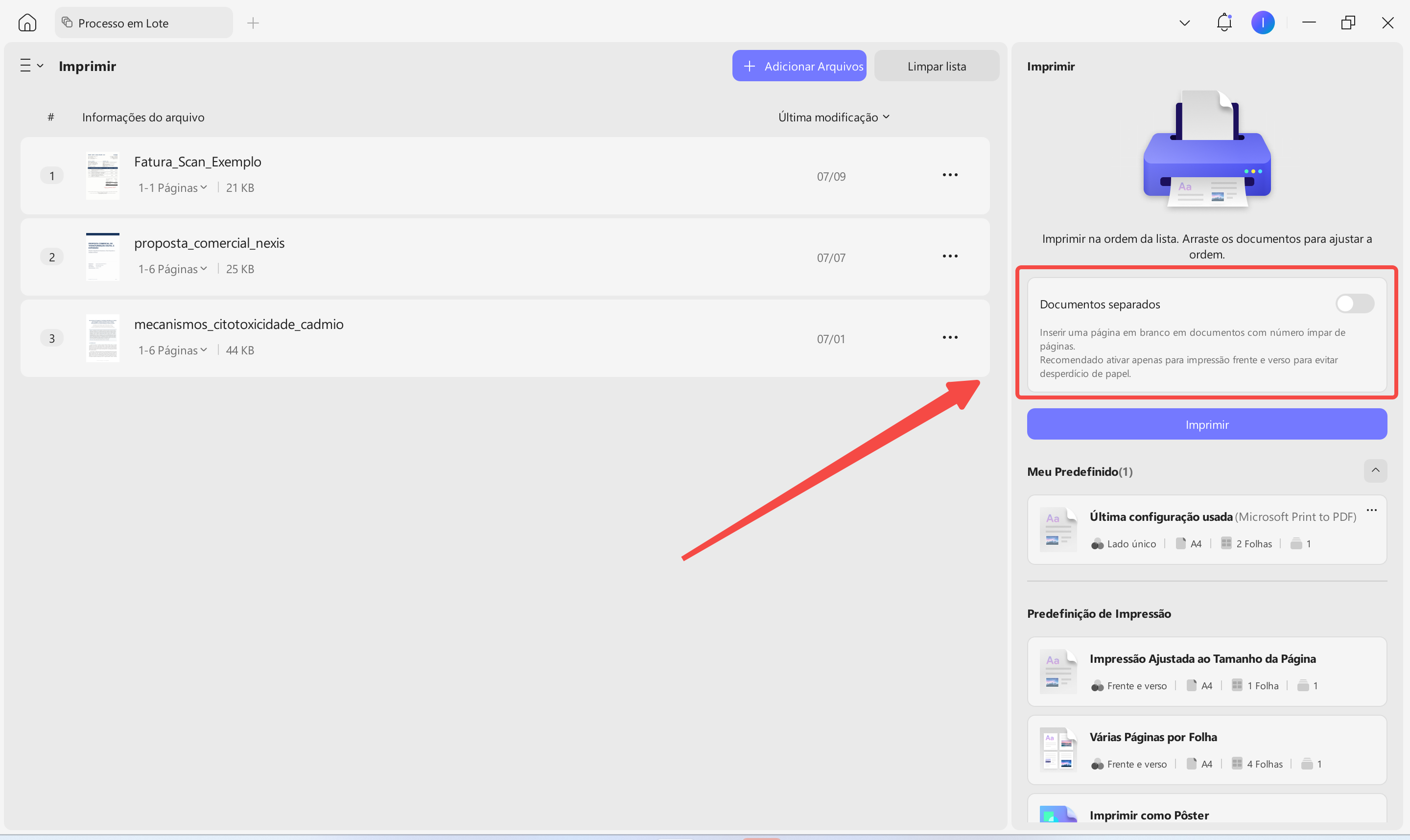Click the purple Imprimir button

point(1207,424)
